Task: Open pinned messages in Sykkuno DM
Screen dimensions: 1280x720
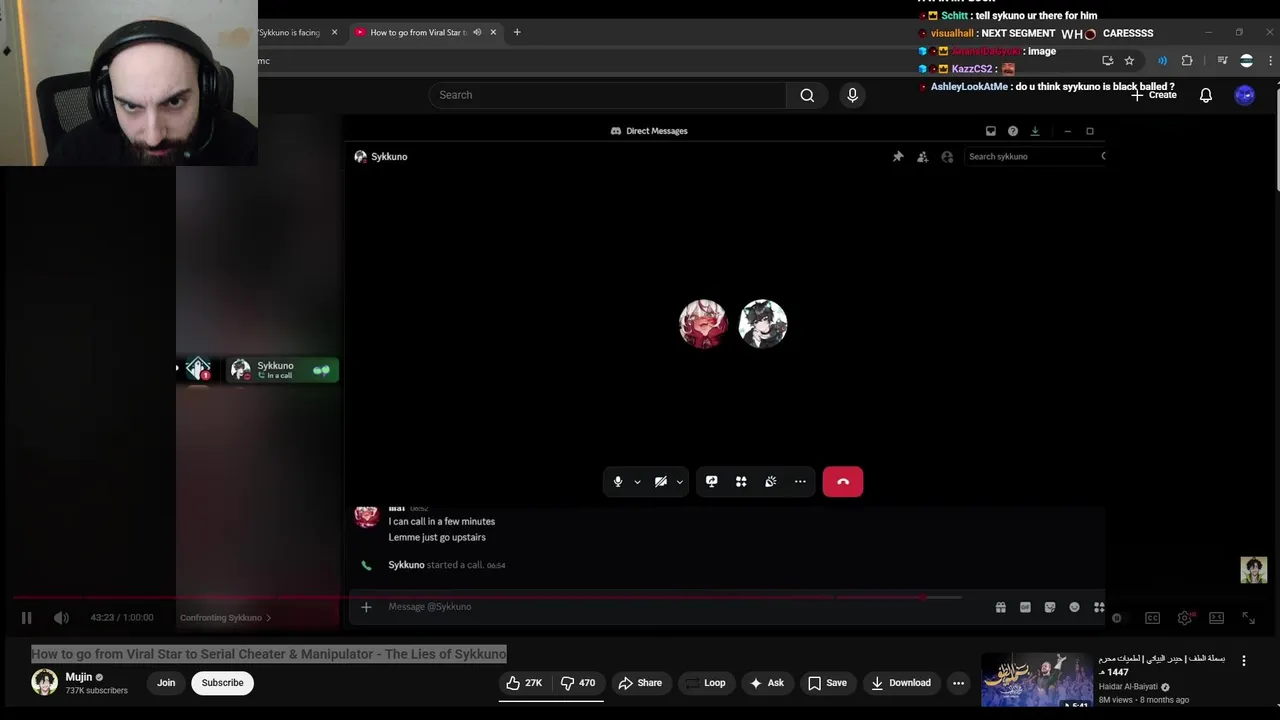Action: [x=898, y=157]
